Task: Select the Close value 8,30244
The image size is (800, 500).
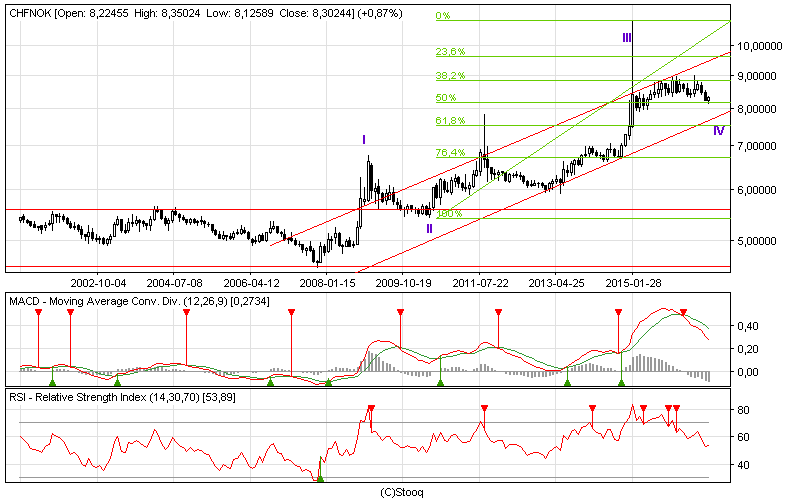Action: (331, 14)
